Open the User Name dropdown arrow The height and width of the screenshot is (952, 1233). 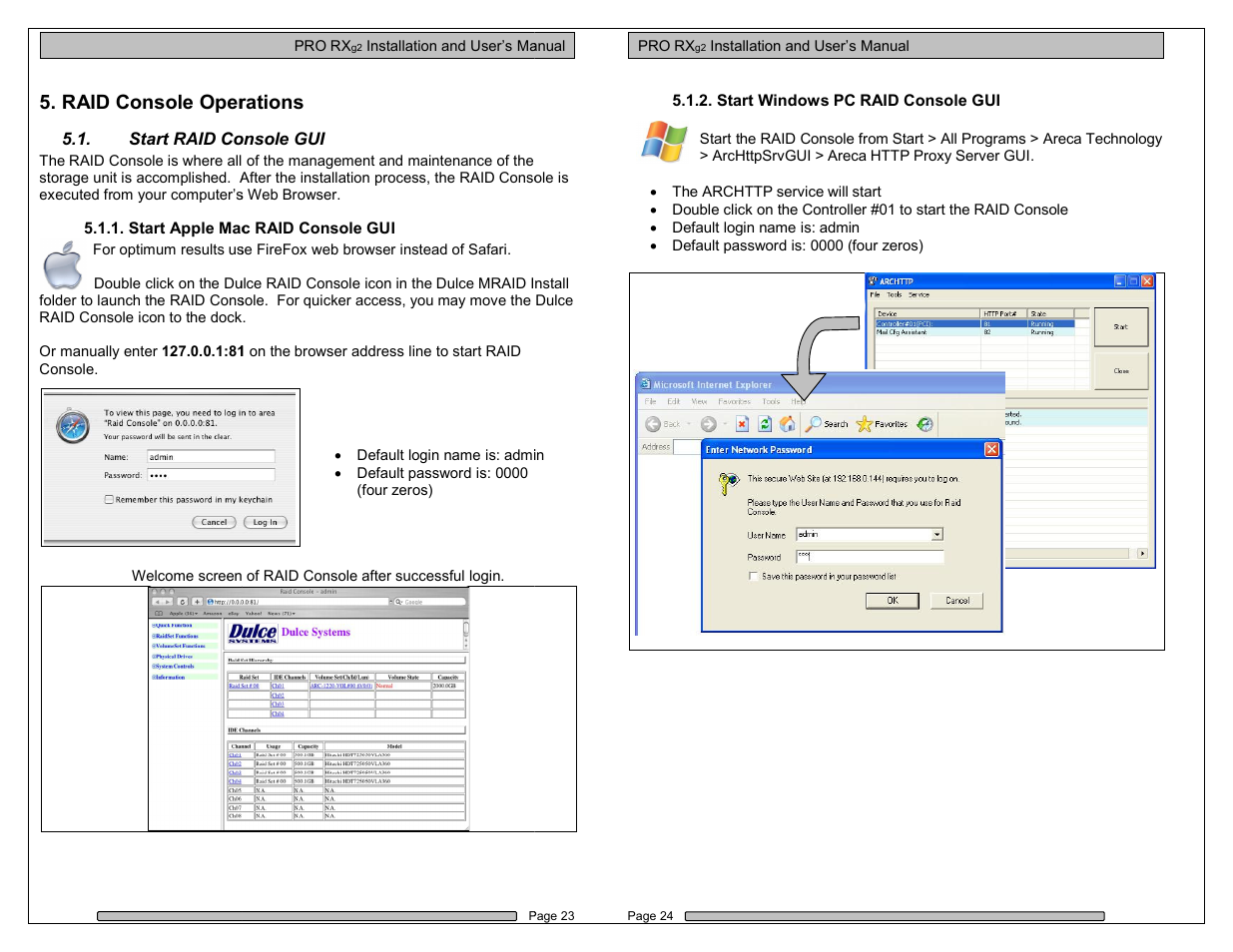click(937, 535)
